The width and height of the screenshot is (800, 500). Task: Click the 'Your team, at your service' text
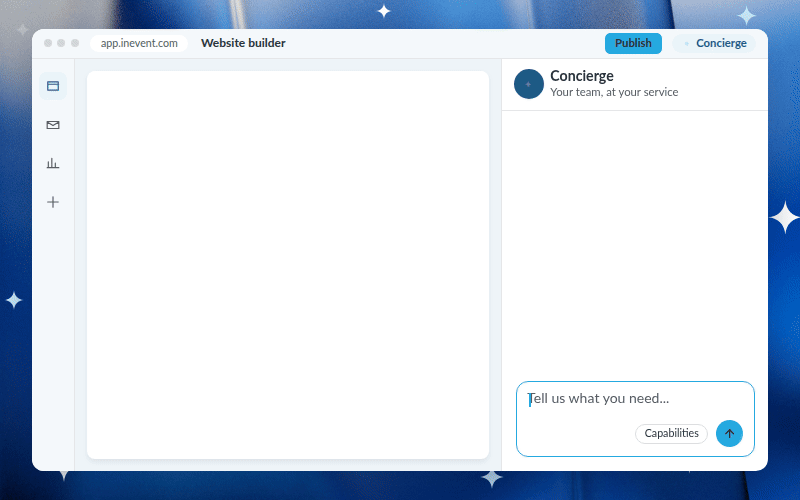click(x=614, y=92)
